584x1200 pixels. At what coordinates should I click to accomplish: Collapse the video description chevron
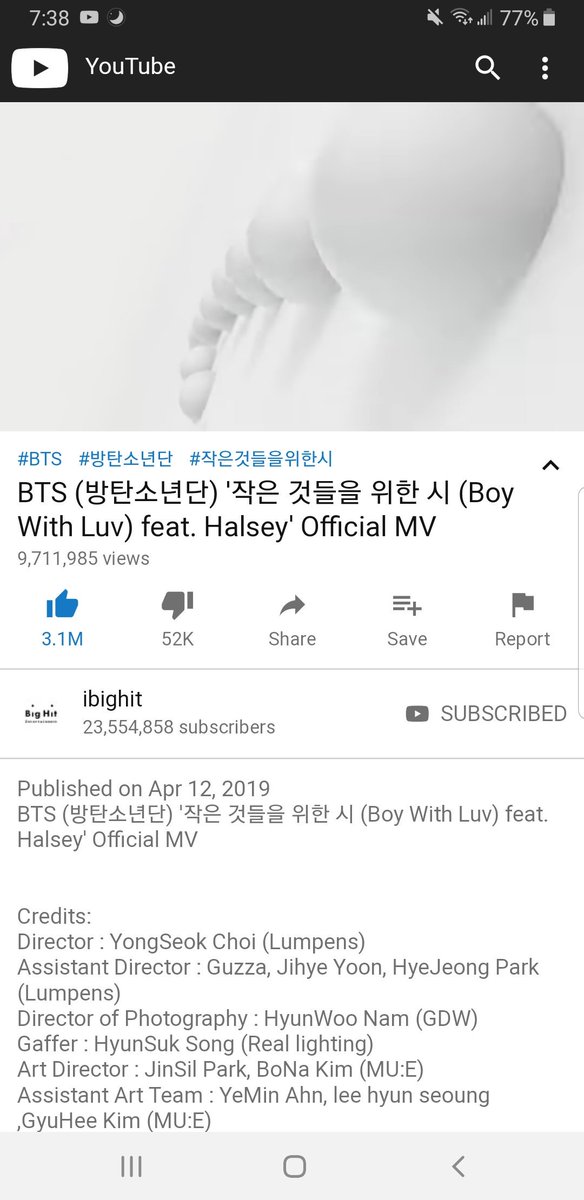[x=550, y=465]
